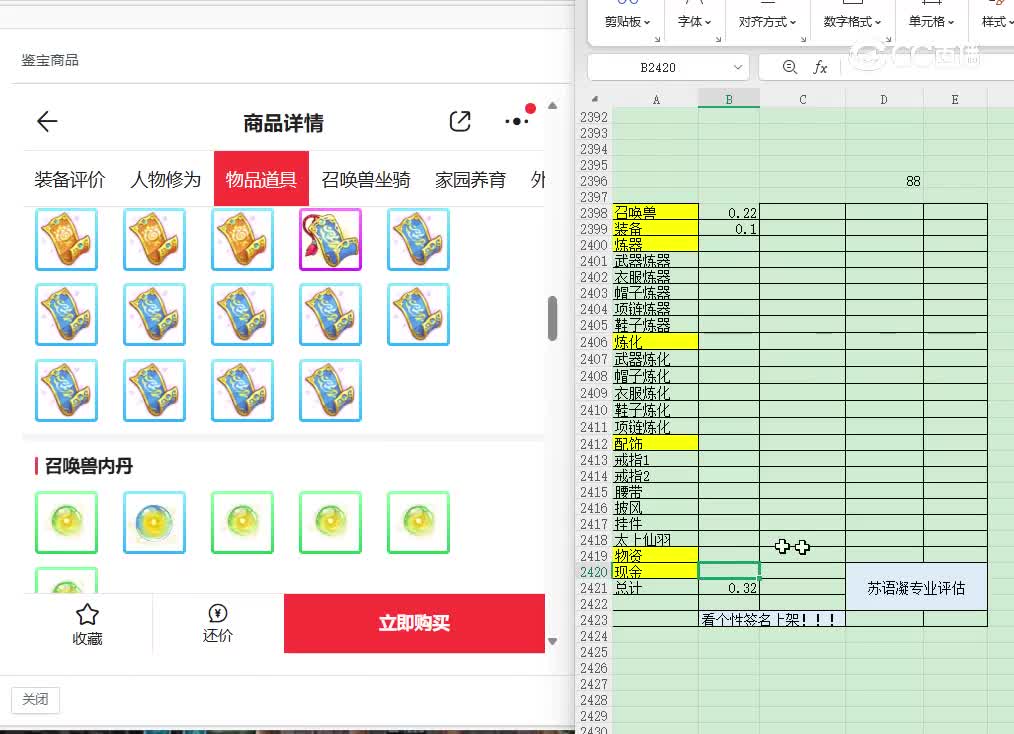Select column B header

729,100
